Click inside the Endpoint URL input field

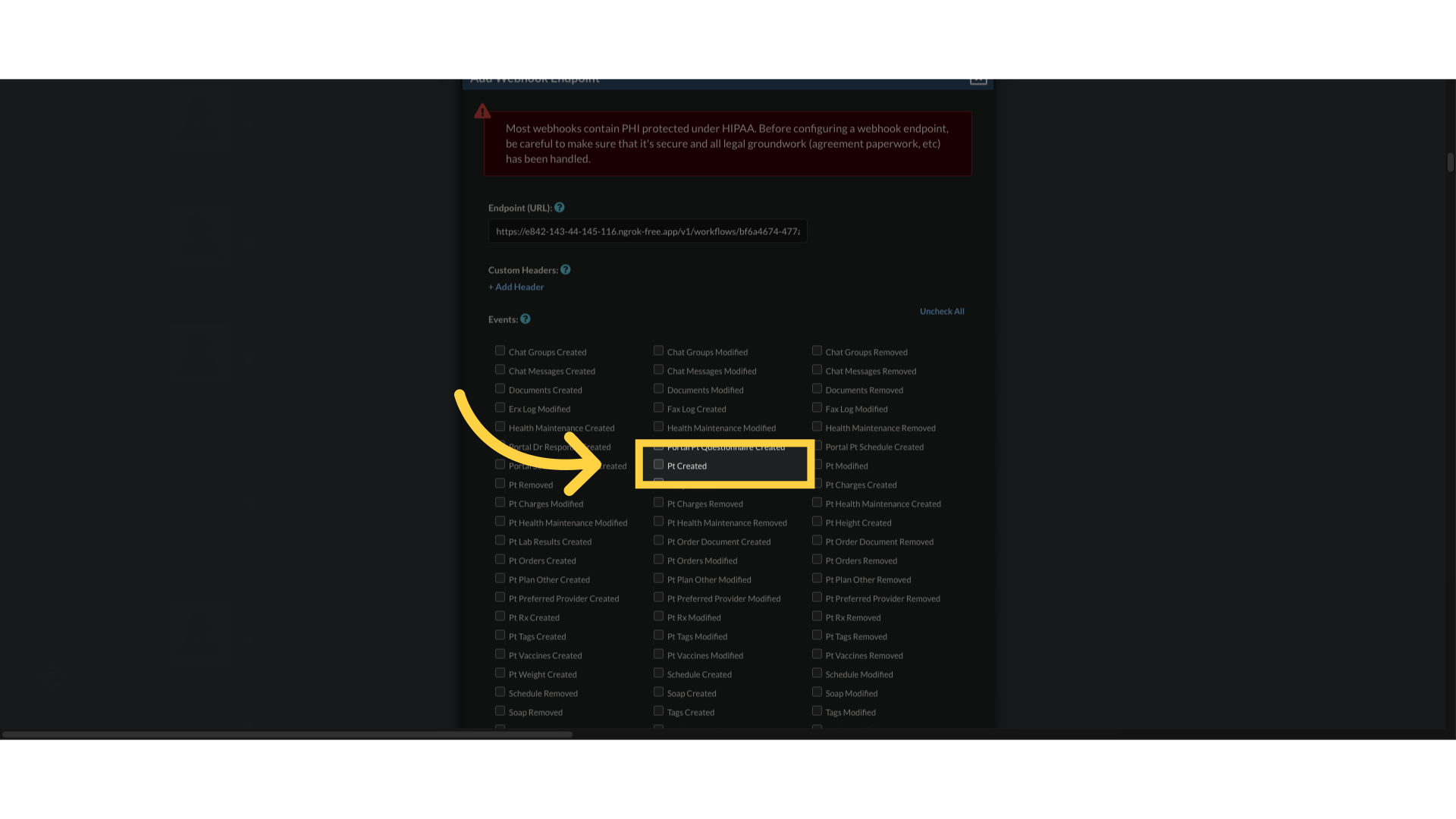pyautogui.click(x=648, y=231)
